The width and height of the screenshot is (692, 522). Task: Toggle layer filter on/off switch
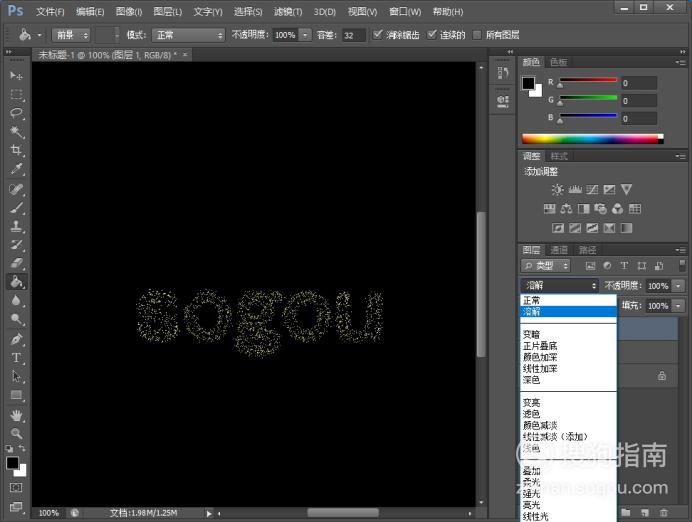(x=682, y=265)
